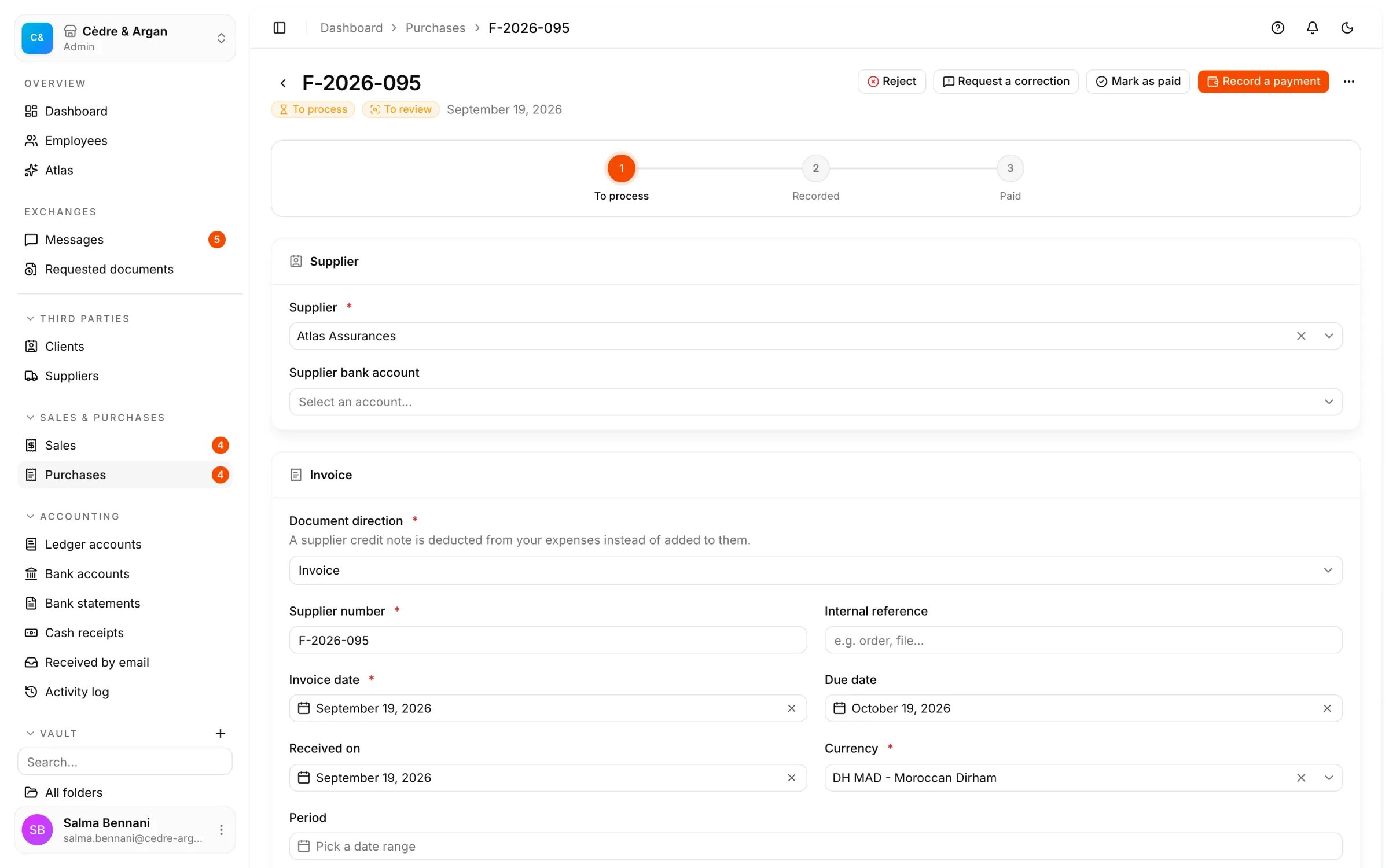Viewport: 1389px width, 868px height.
Task: Click Record a payment
Action: [1263, 82]
